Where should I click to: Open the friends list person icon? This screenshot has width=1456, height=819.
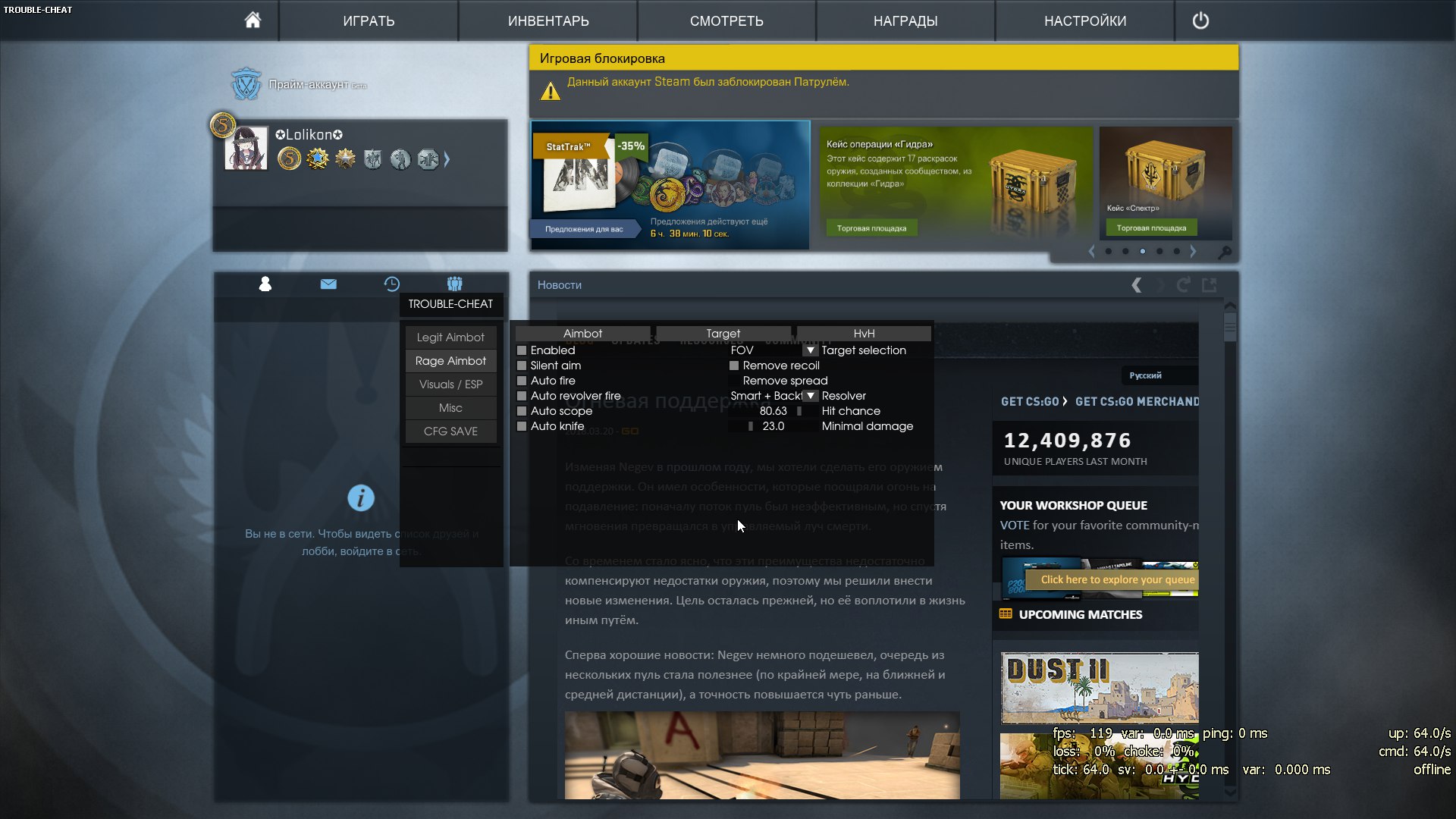click(265, 284)
